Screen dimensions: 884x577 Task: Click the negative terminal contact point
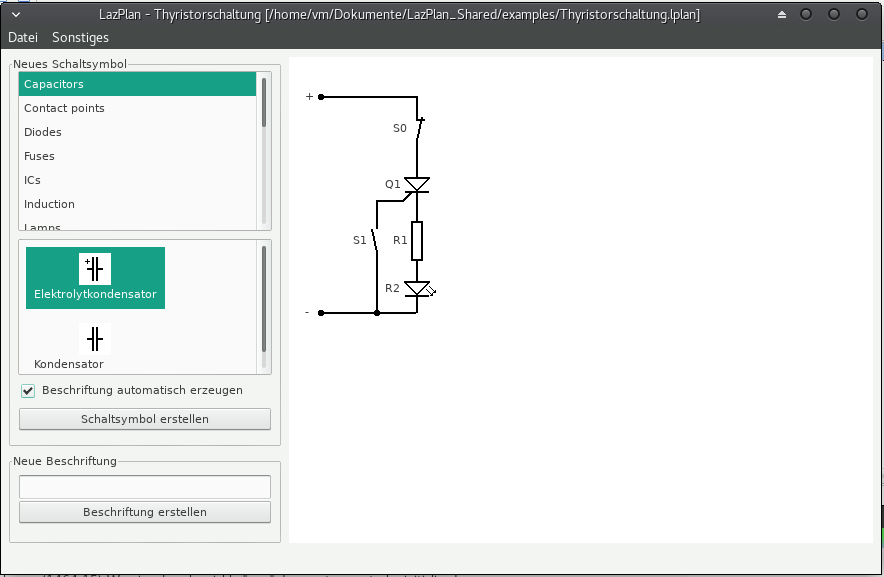(321, 313)
